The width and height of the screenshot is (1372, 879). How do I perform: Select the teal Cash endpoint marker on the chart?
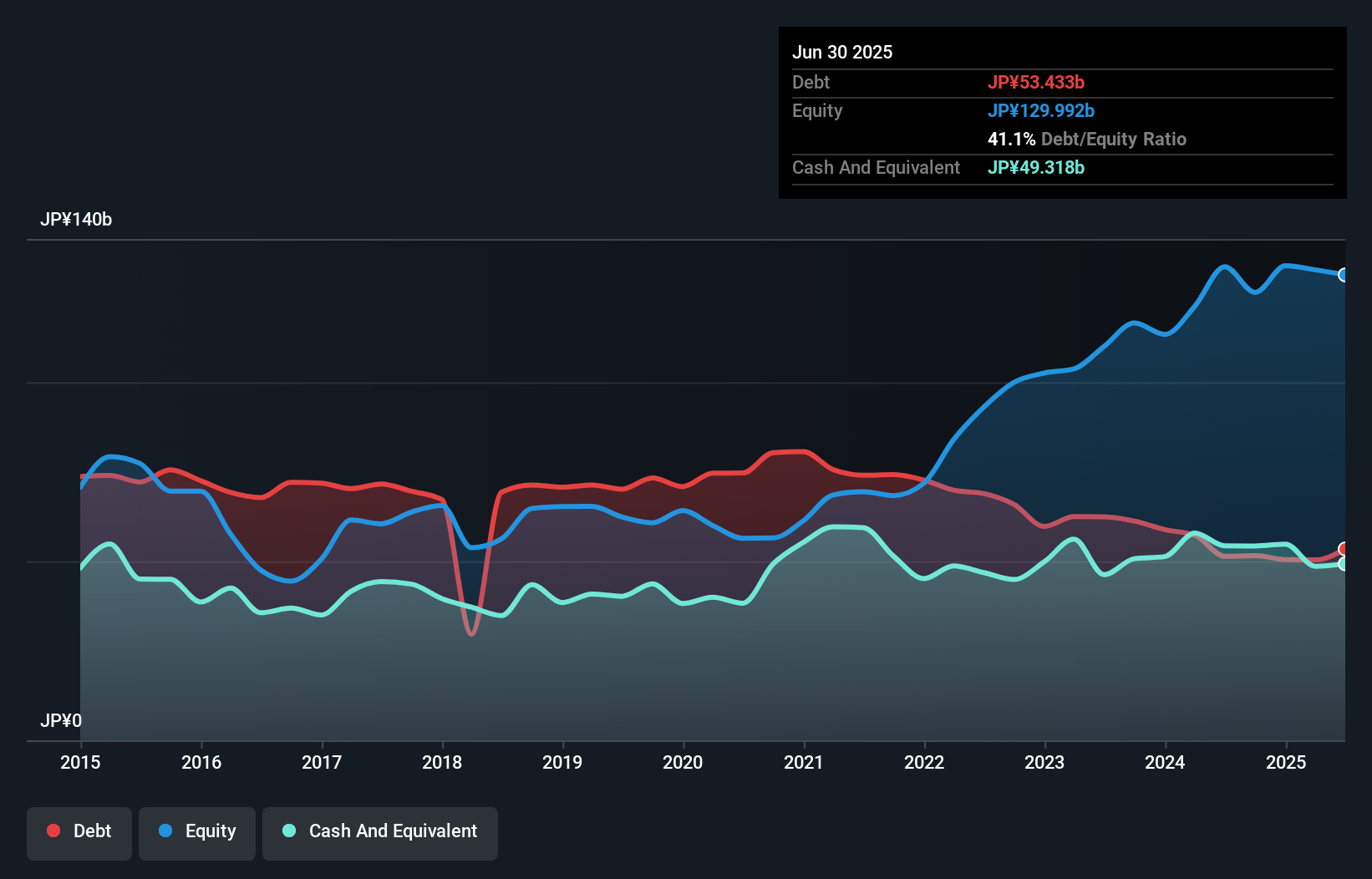(x=1344, y=565)
